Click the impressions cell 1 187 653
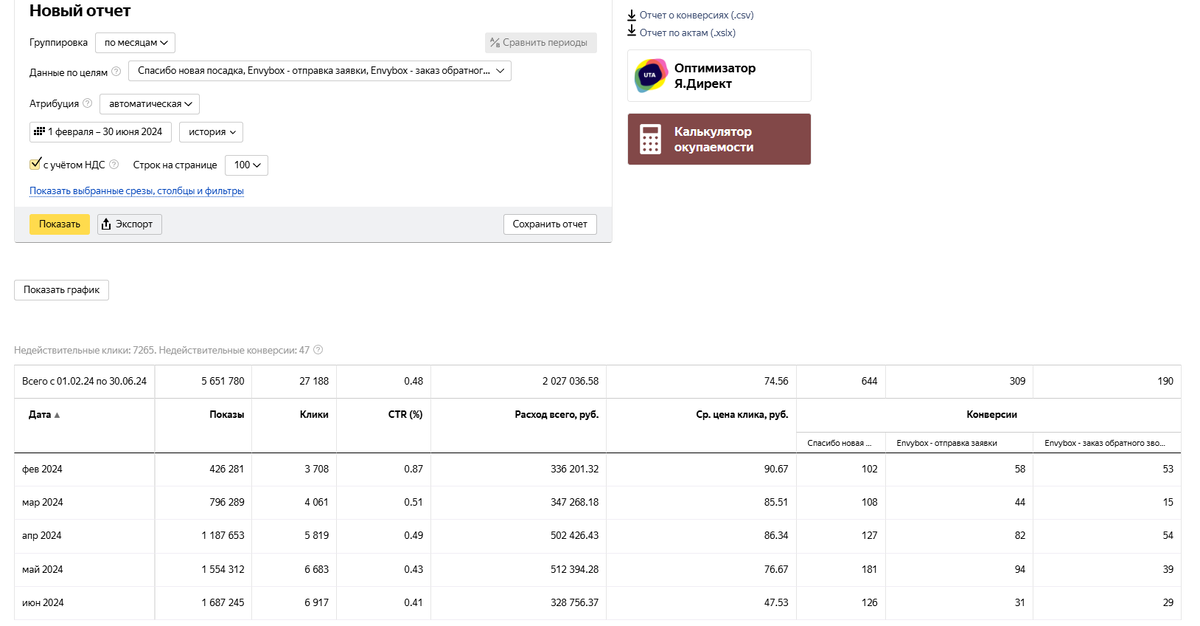Viewport: 1200px width, 626px height. [222, 535]
